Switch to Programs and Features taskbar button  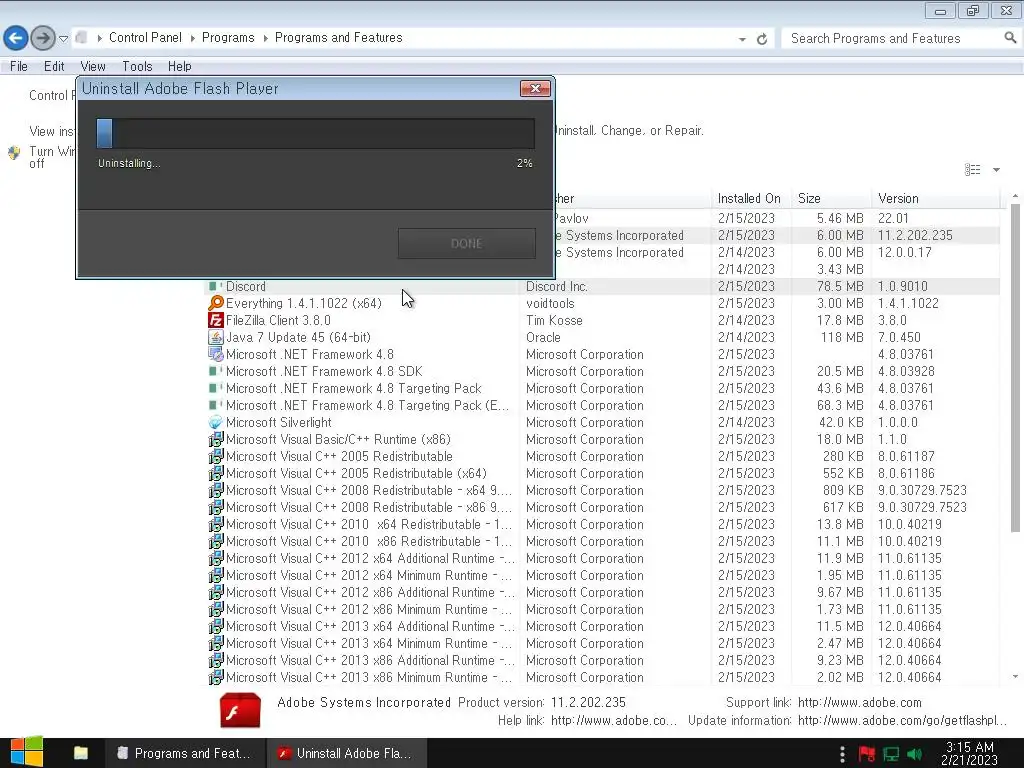point(185,753)
